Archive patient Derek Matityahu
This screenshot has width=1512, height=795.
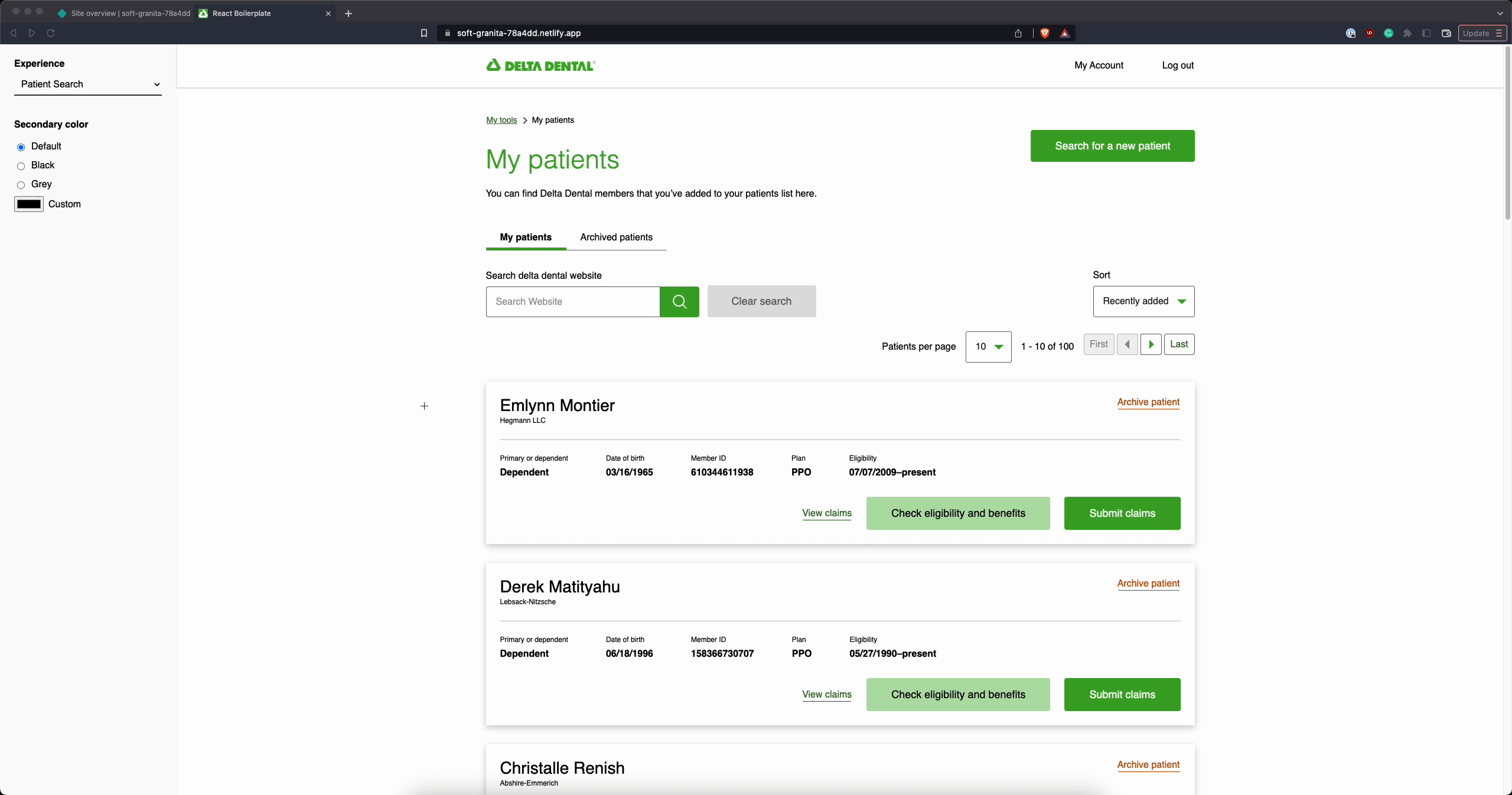click(x=1148, y=584)
